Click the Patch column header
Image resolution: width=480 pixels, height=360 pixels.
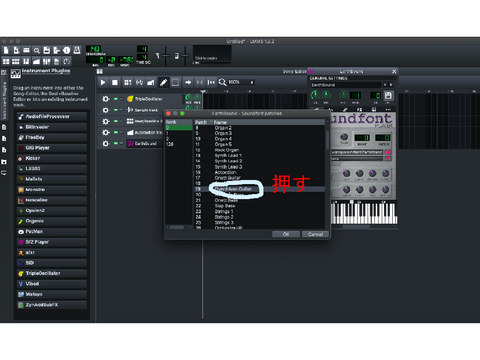click(x=203, y=122)
